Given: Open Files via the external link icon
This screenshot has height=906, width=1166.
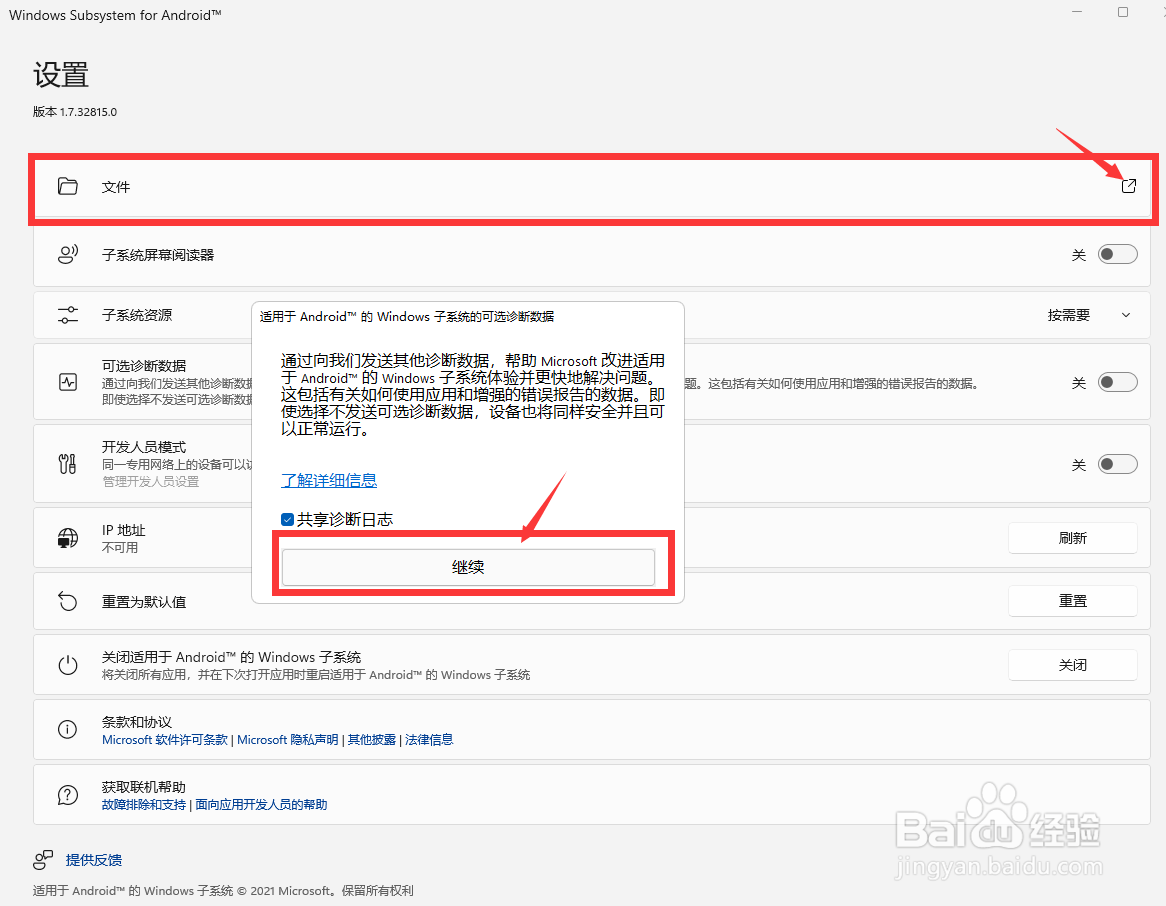Looking at the screenshot, I should [x=1129, y=186].
